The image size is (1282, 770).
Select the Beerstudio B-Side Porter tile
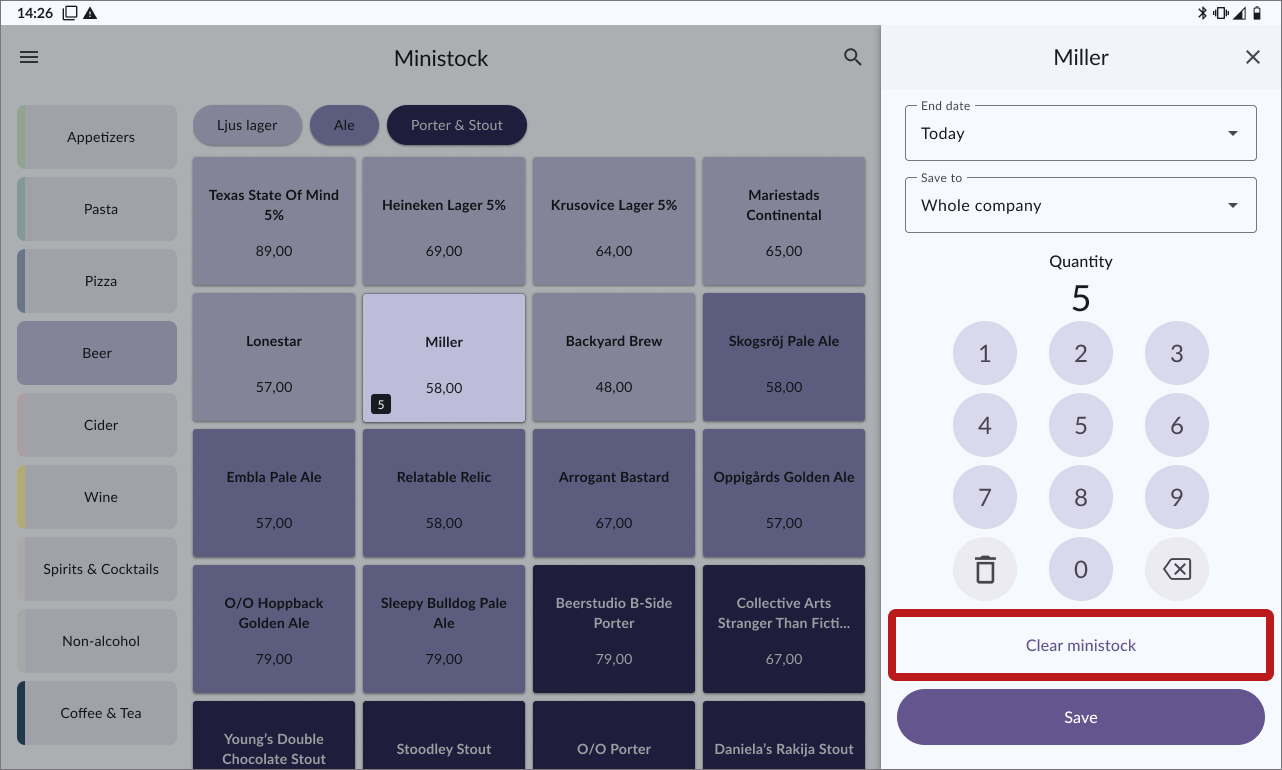click(x=614, y=629)
